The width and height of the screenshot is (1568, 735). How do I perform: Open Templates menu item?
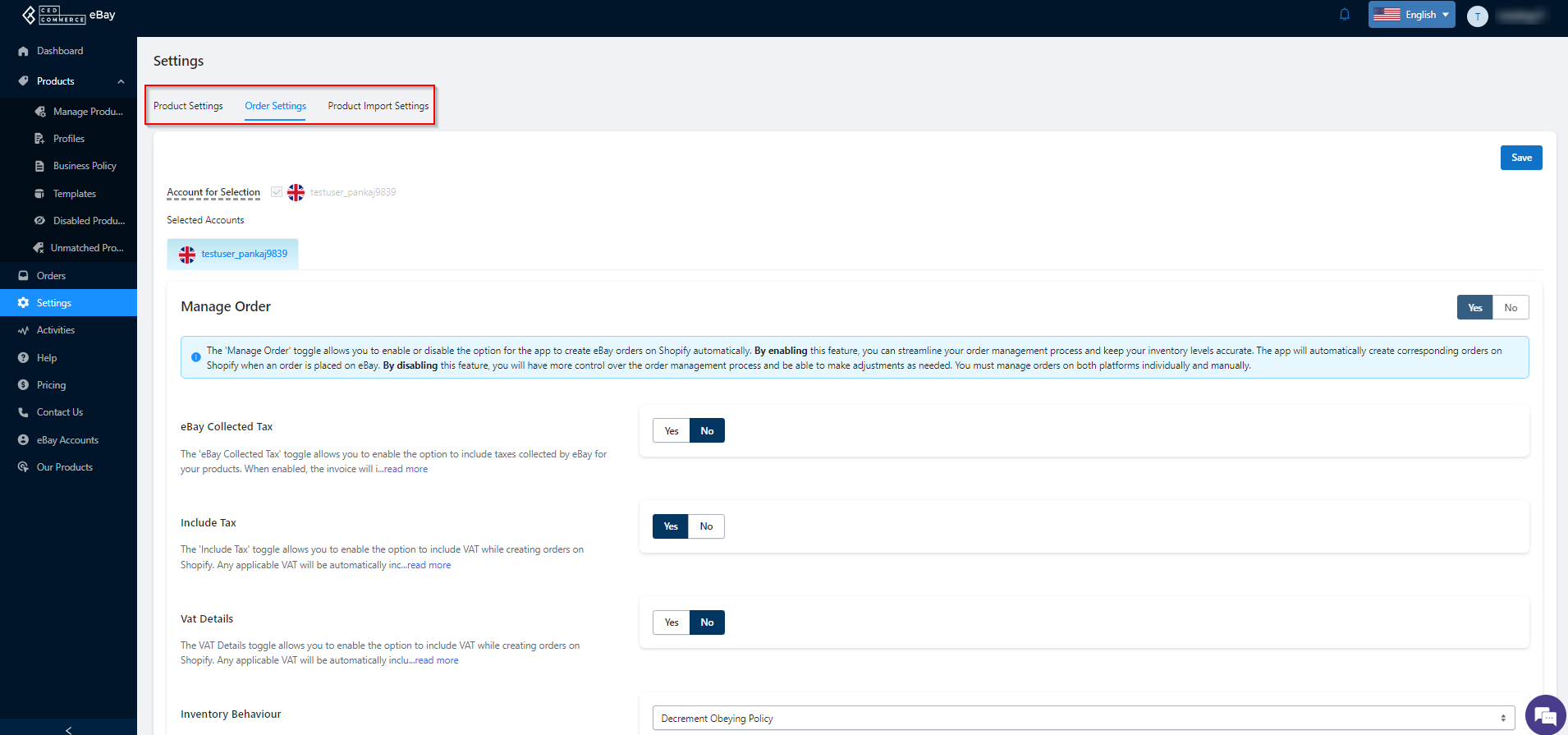click(x=75, y=194)
